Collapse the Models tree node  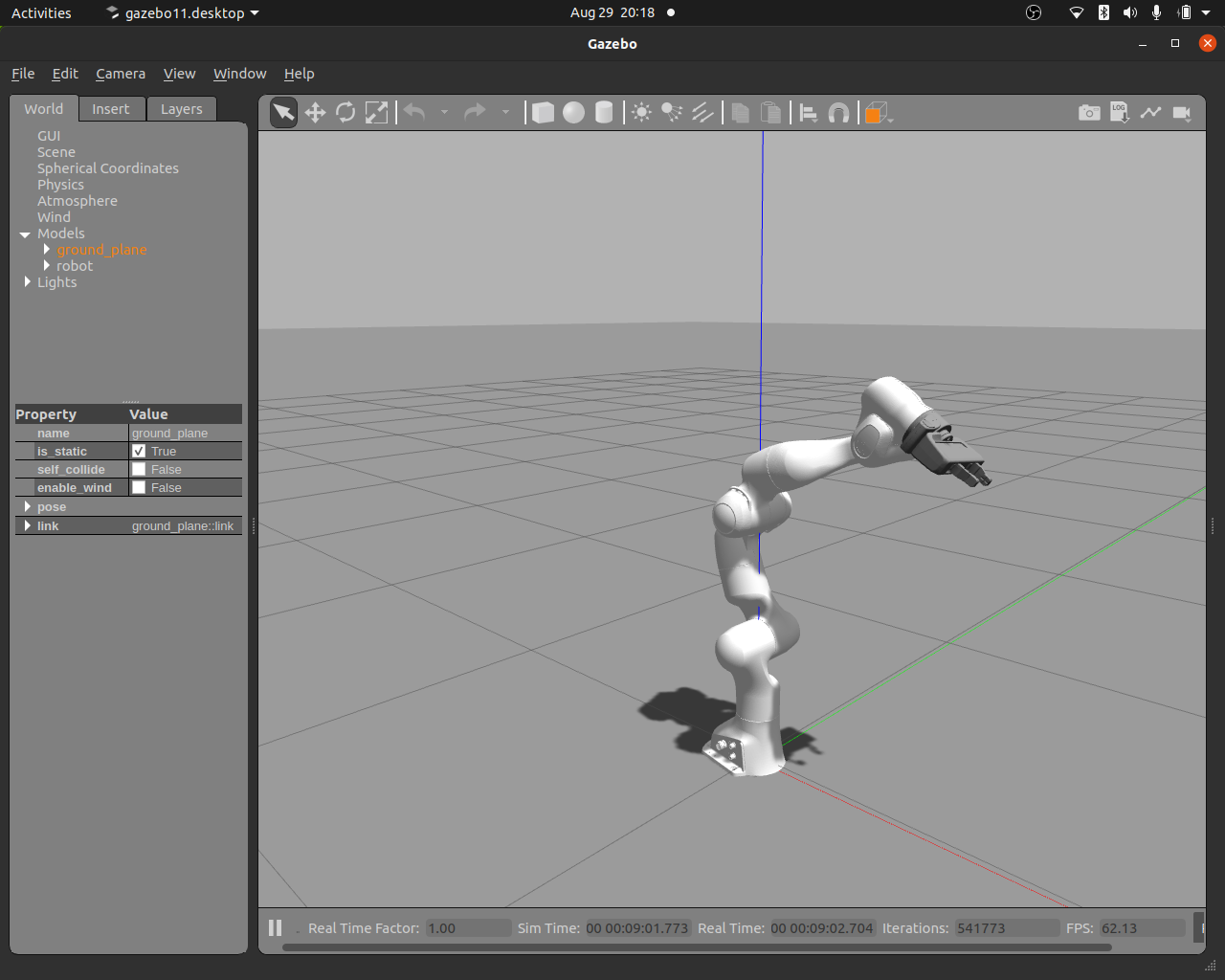tap(26, 234)
